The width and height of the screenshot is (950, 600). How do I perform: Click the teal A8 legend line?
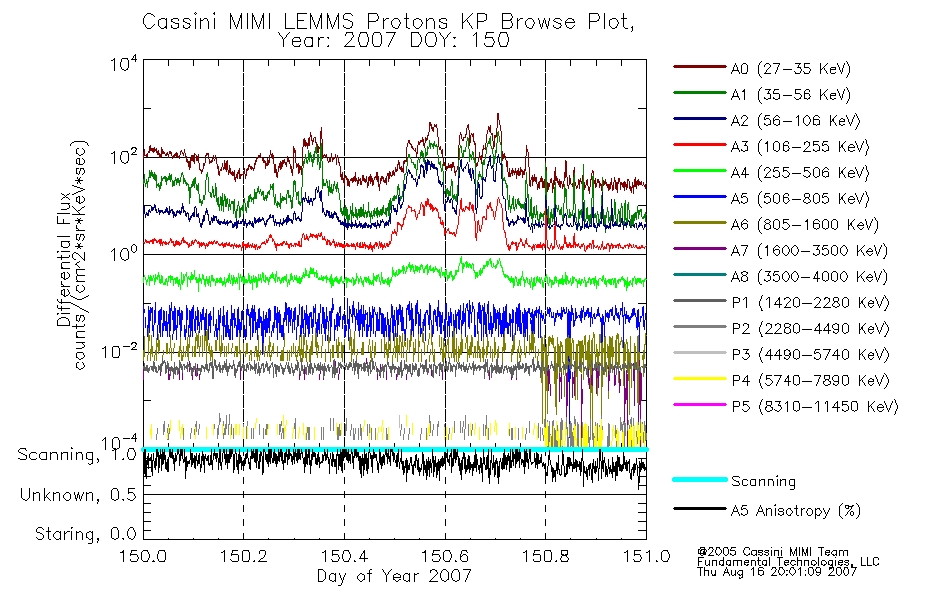pyautogui.click(x=699, y=275)
